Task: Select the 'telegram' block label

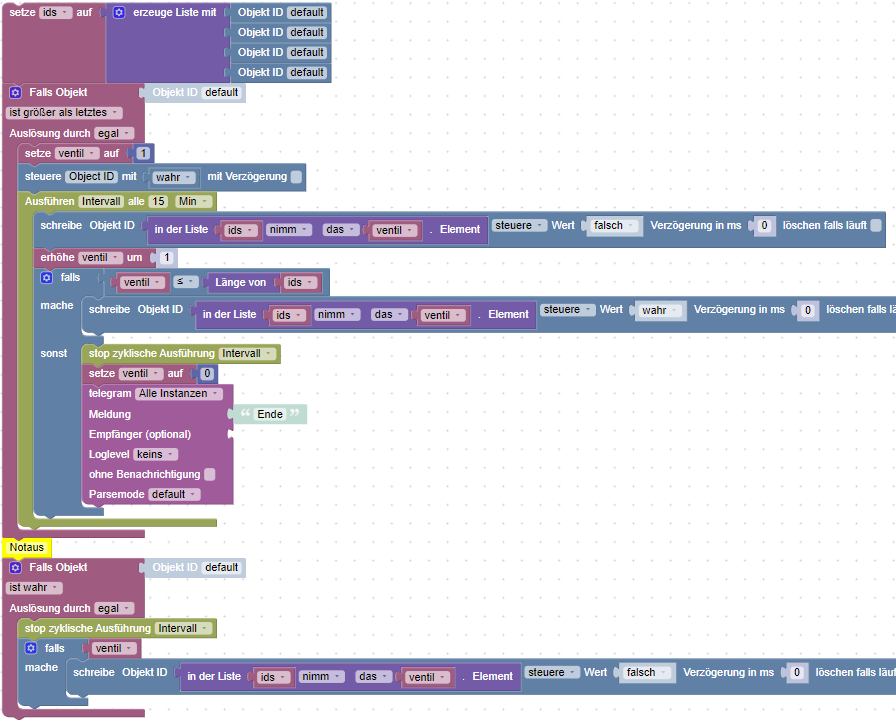Action: 110,394
